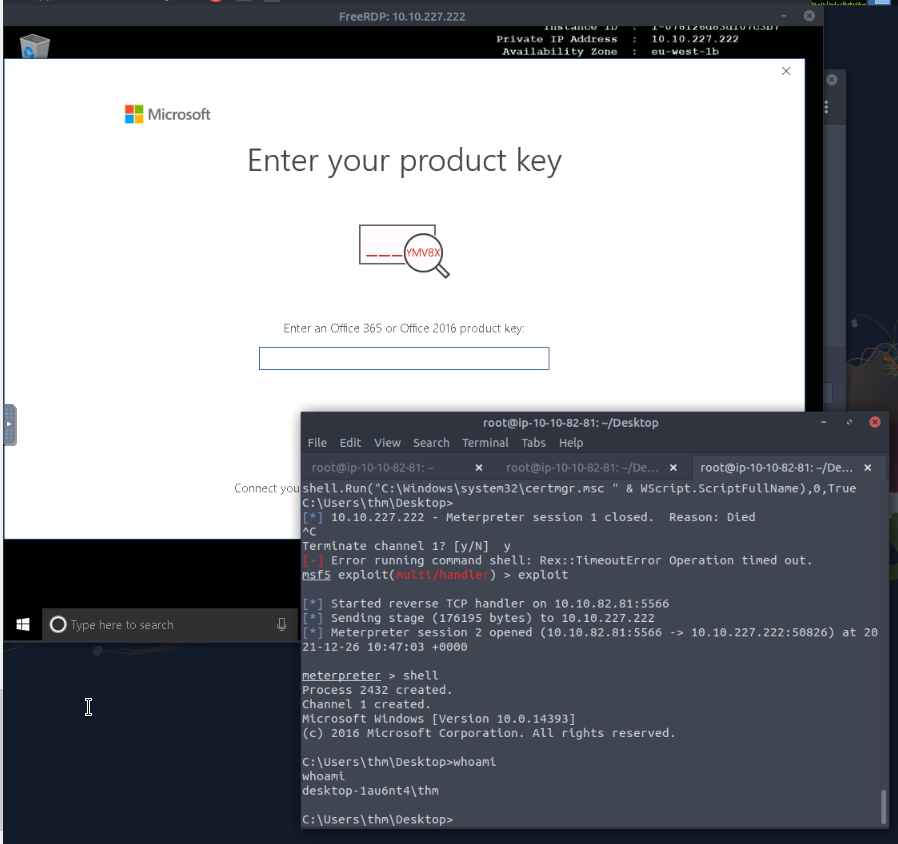Close the terminal window with red button

[875, 422]
